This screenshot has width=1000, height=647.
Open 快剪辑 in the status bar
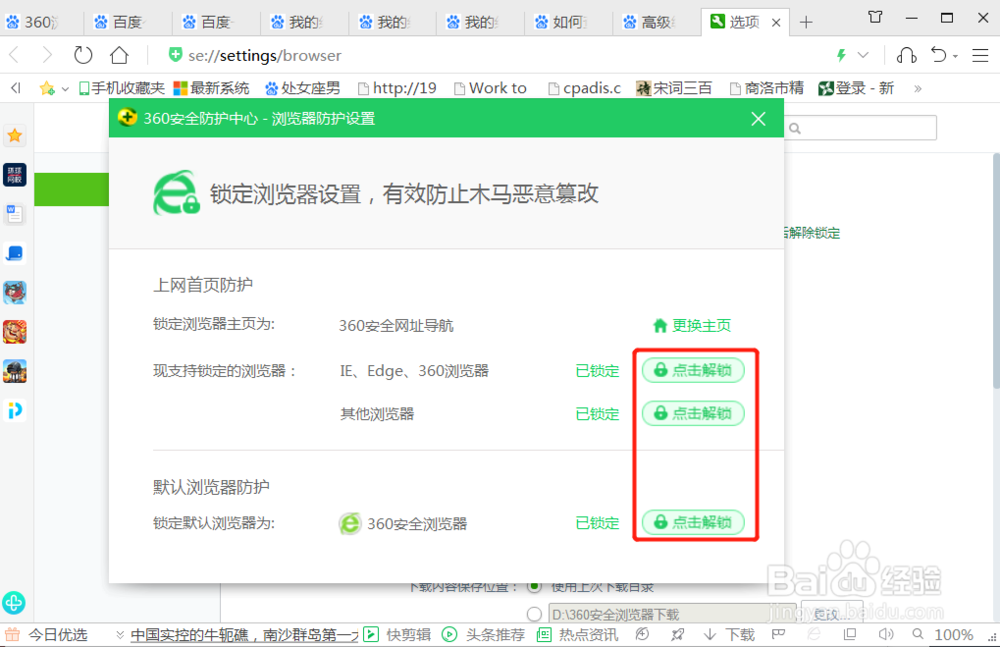click(397, 635)
